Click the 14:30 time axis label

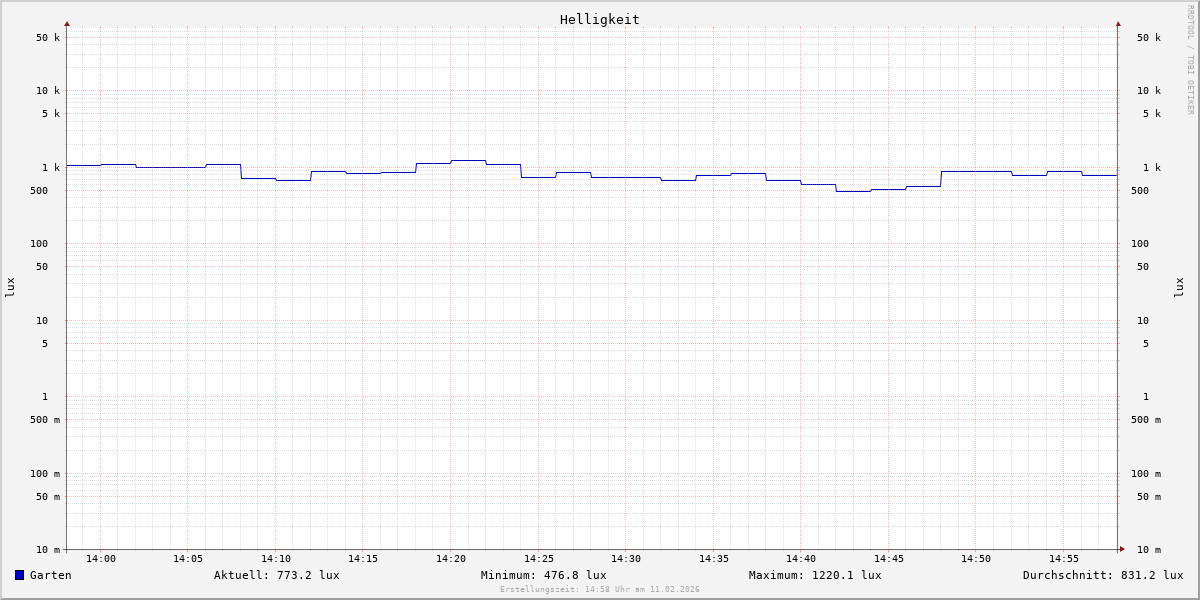(626, 559)
